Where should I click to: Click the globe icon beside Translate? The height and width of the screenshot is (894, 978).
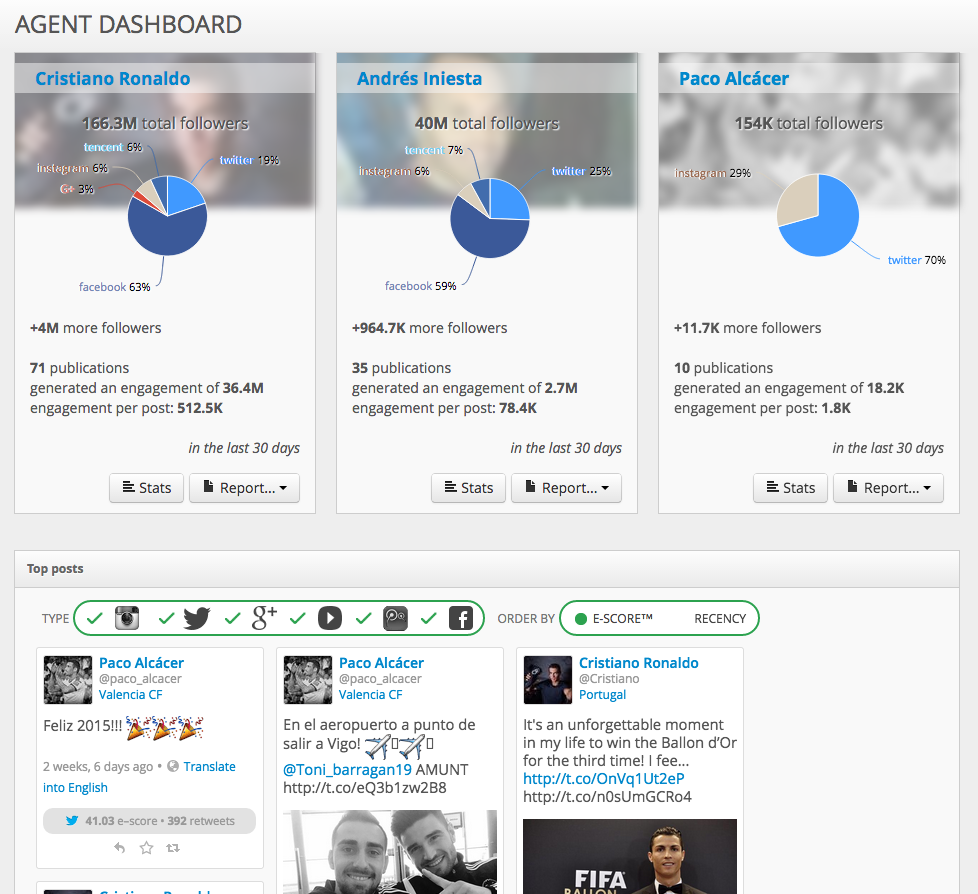click(173, 766)
